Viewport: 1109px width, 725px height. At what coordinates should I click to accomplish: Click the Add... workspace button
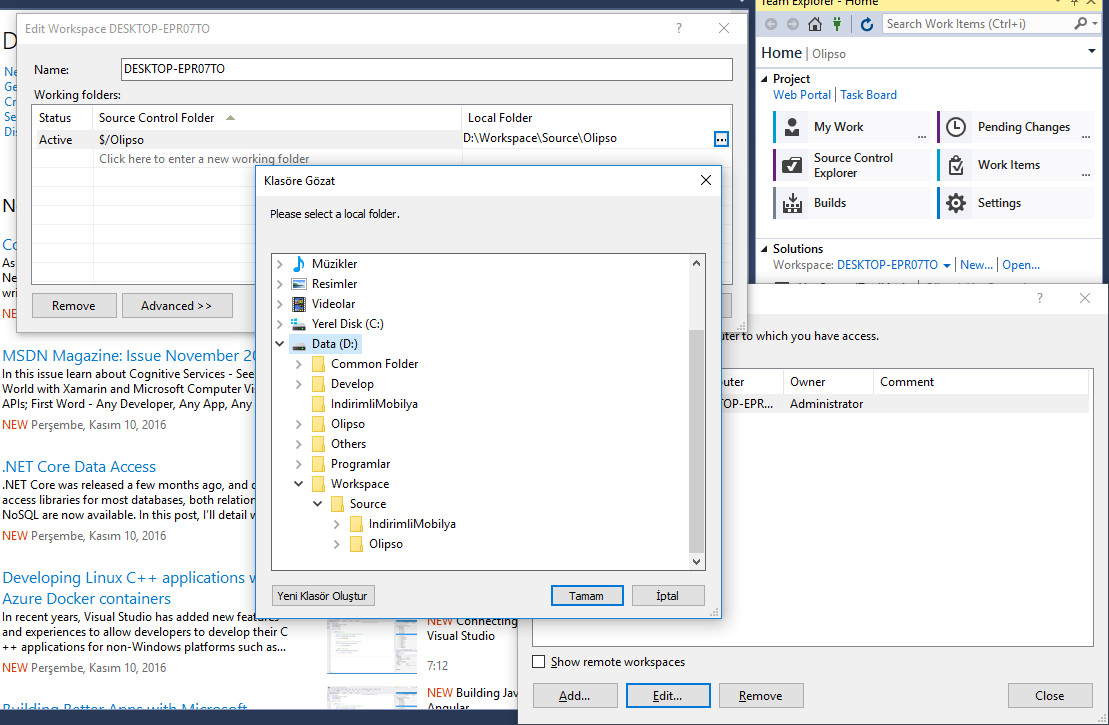(574, 696)
